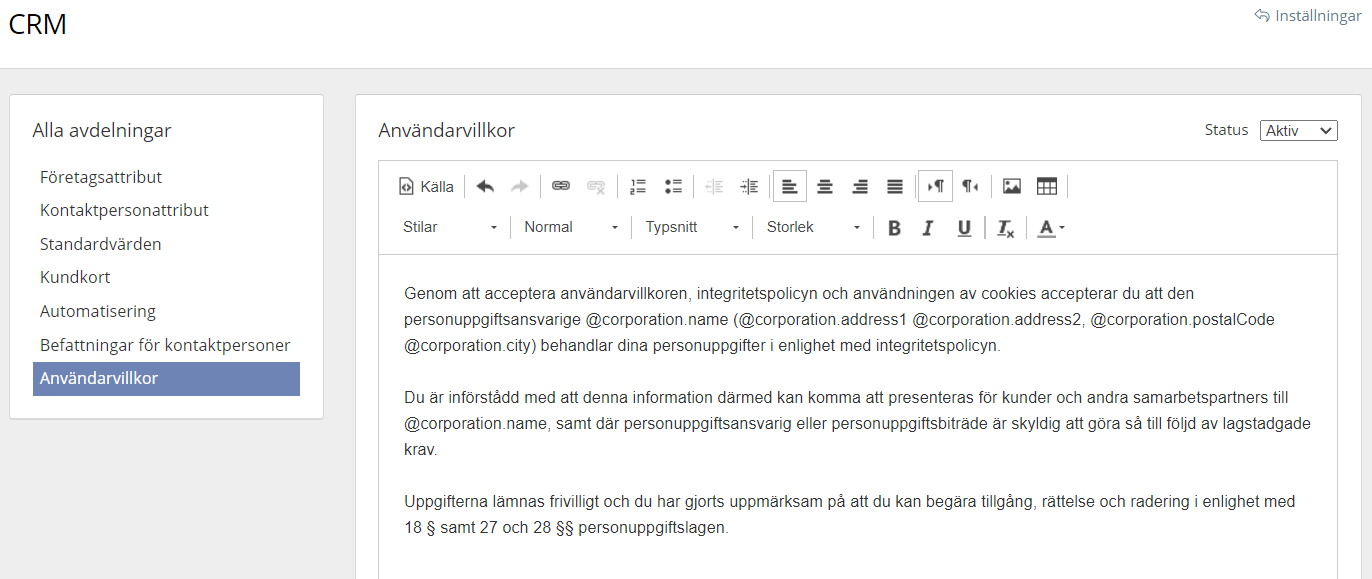Toggle bold formatting
The width and height of the screenshot is (1372, 579).
pyautogui.click(x=894, y=228)
